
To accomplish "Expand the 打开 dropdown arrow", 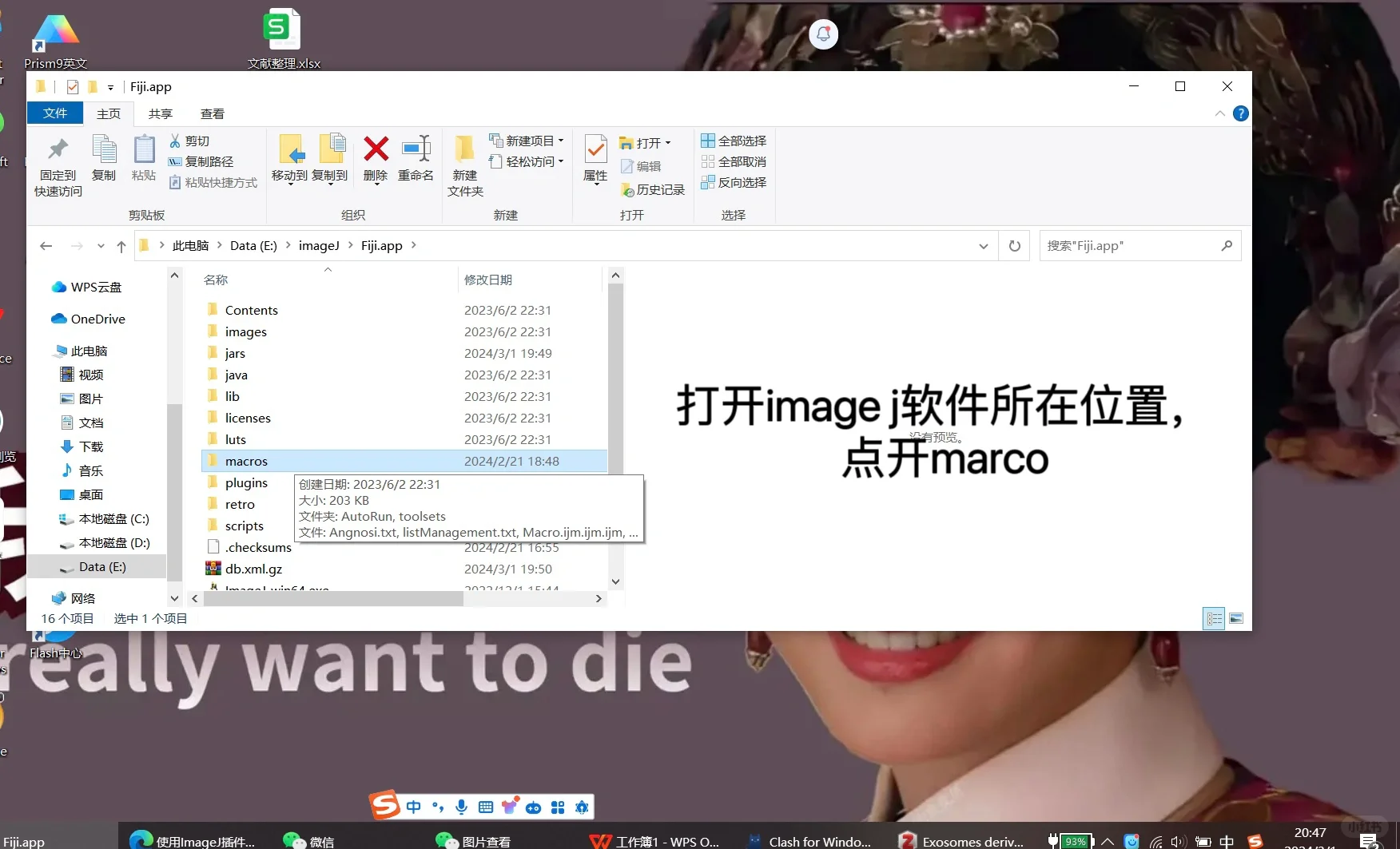I will [667, 142].
